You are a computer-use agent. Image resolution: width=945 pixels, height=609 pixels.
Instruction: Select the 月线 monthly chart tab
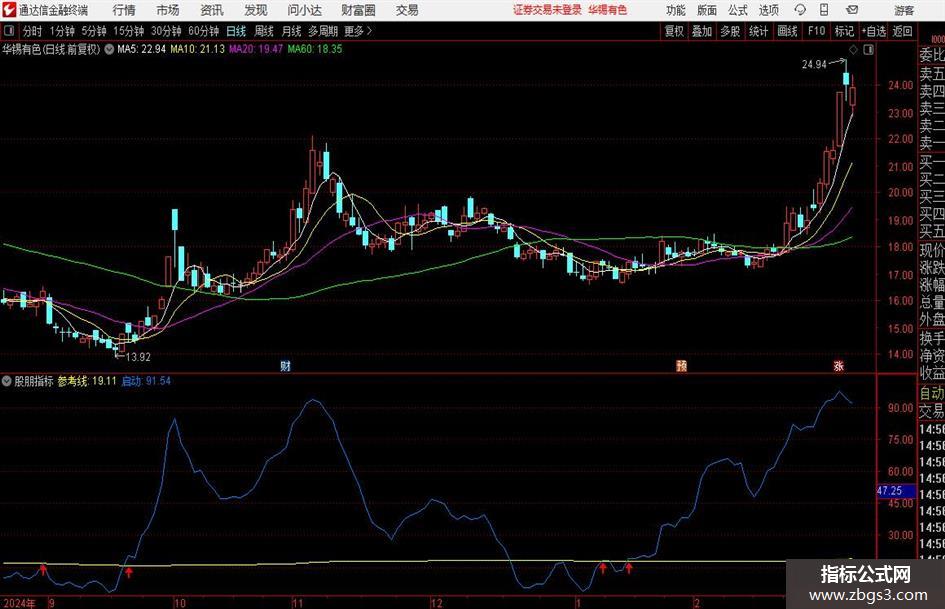pos(291,31)
